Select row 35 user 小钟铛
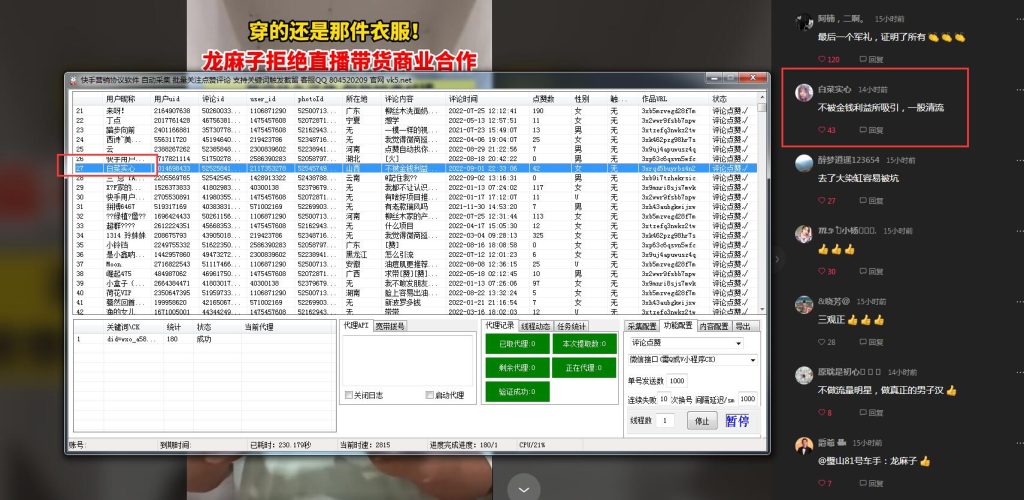Screen dimensions: 1024x500 (415, 245)
